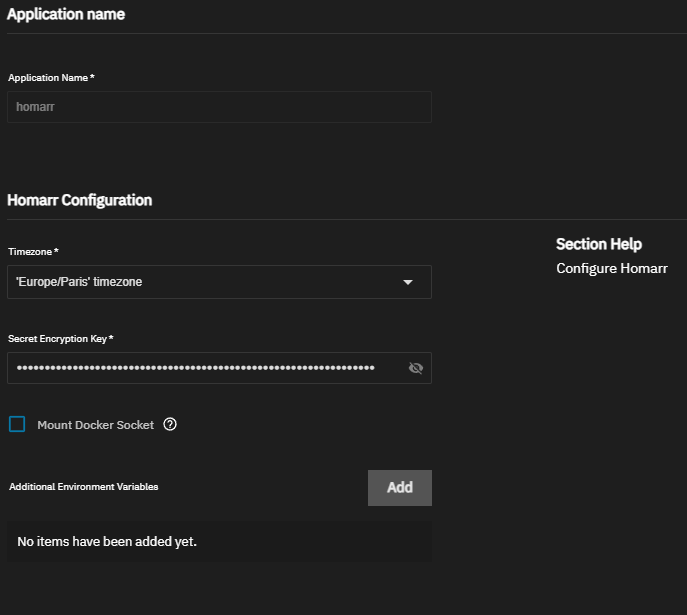
Task: Click the 'Mount Docker Socket' label text
Action: (x=96, y=425)
